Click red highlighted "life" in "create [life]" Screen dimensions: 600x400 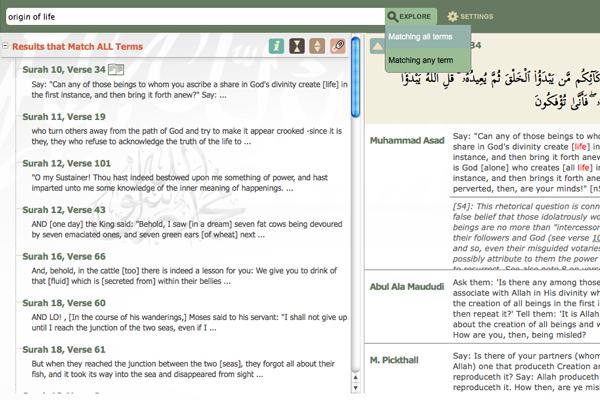click(580, 147)
